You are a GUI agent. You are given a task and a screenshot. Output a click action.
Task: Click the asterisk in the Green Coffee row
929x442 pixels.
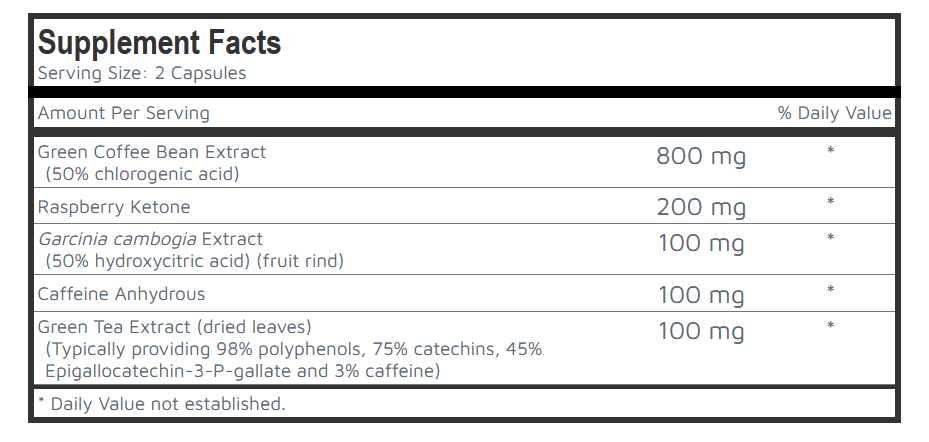[830, 151]
